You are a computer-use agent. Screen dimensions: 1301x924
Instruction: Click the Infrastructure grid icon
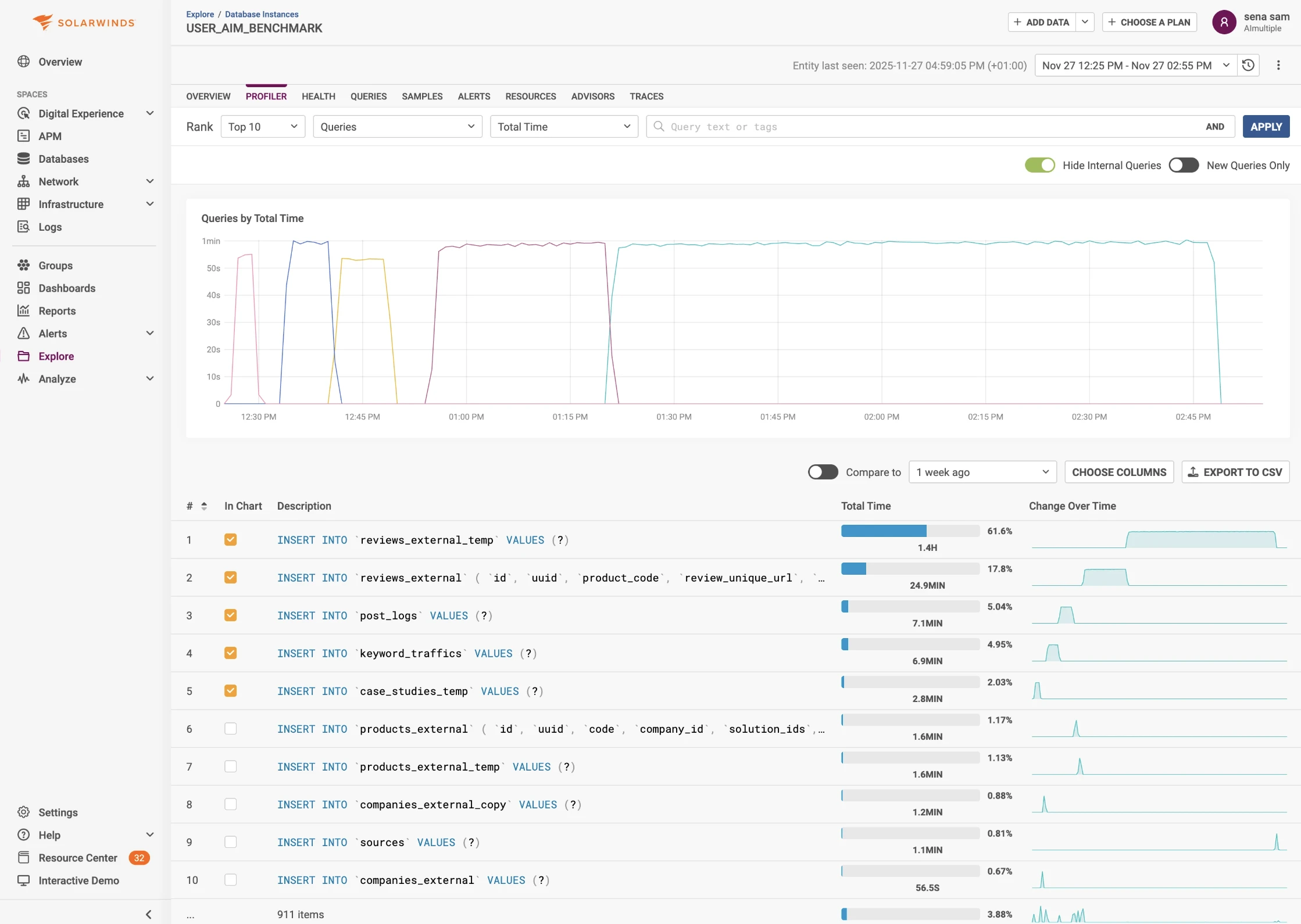tap(23, 204)
